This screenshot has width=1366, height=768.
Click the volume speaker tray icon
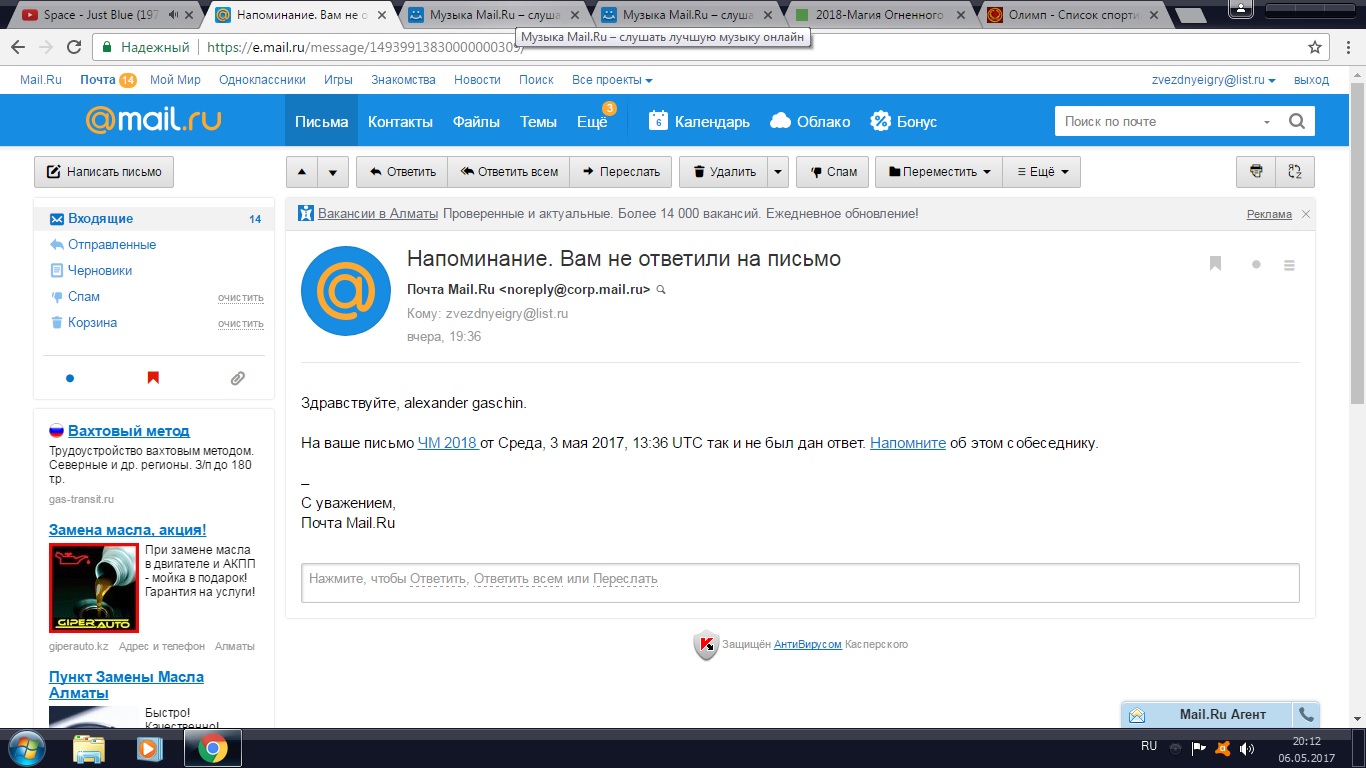click(x=1246, y=748)
